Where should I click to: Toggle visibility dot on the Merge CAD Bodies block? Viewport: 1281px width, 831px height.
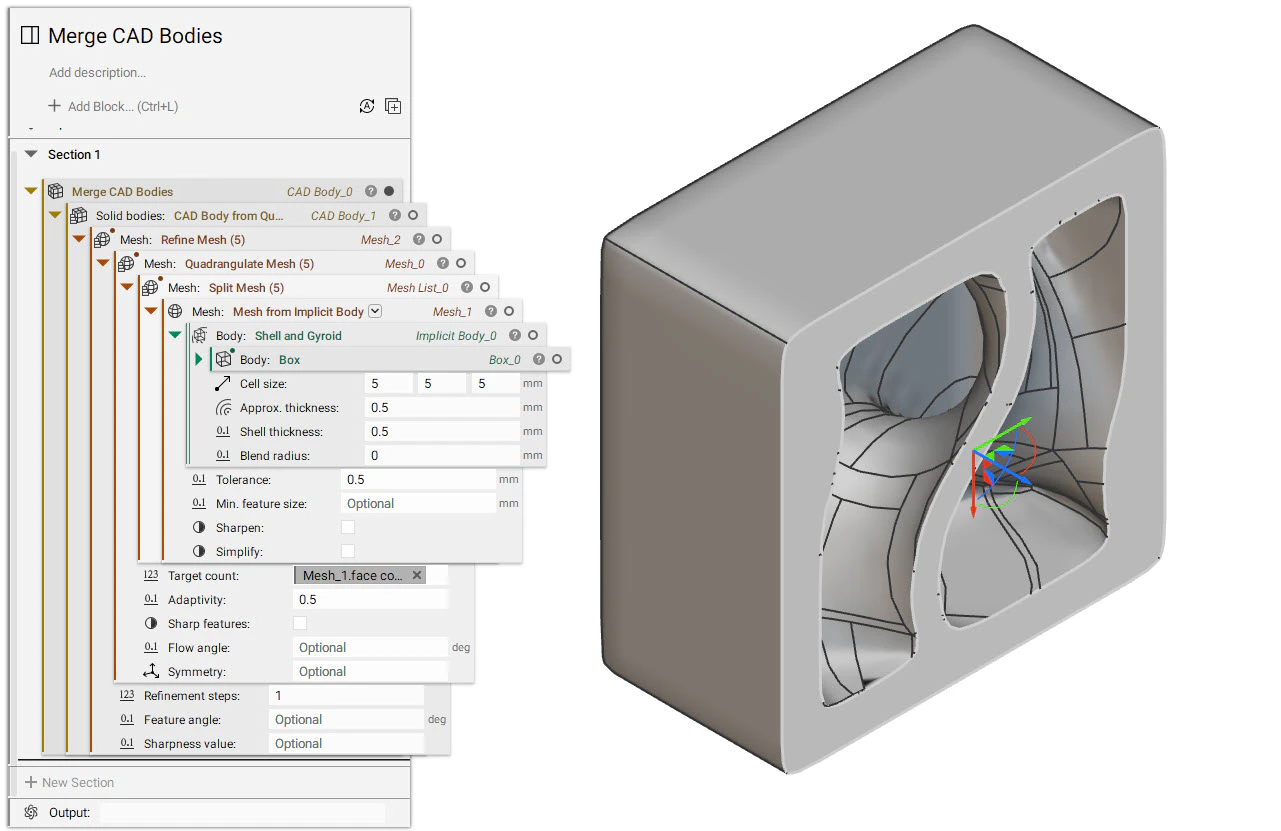click(389, 190)
